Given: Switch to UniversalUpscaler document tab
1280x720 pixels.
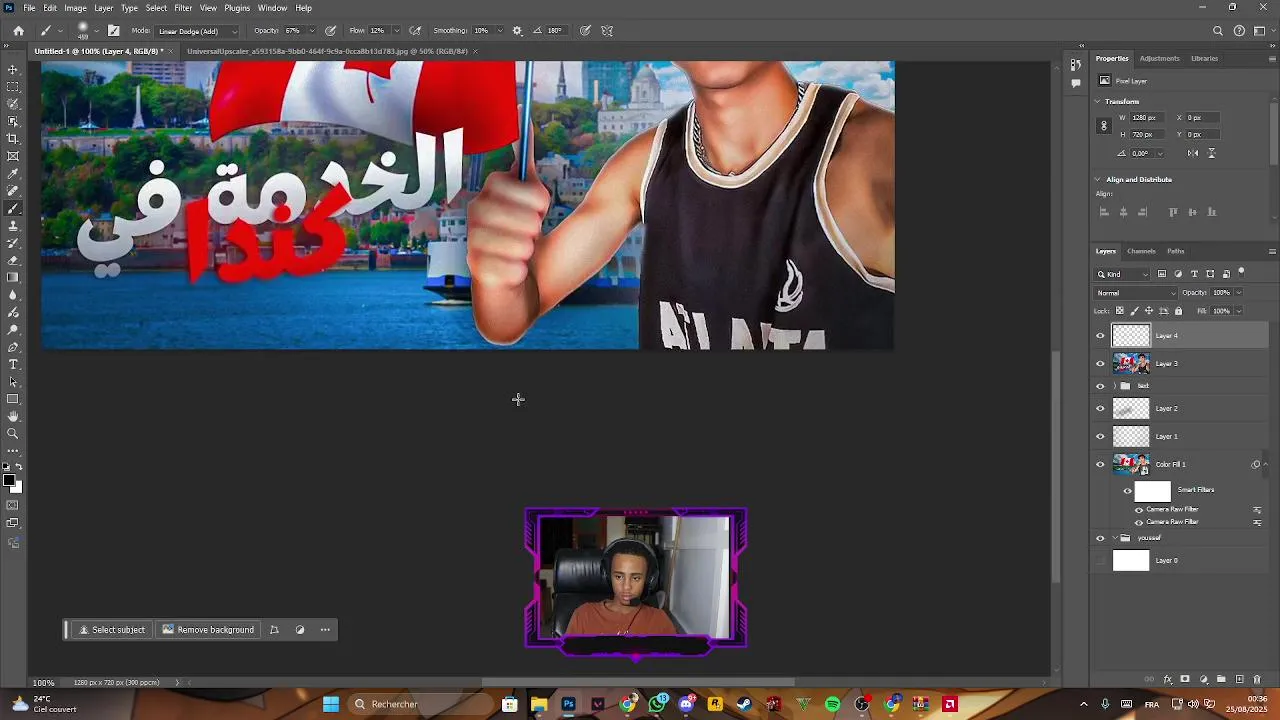Looking at the screenshot, I should coord(327,51).
